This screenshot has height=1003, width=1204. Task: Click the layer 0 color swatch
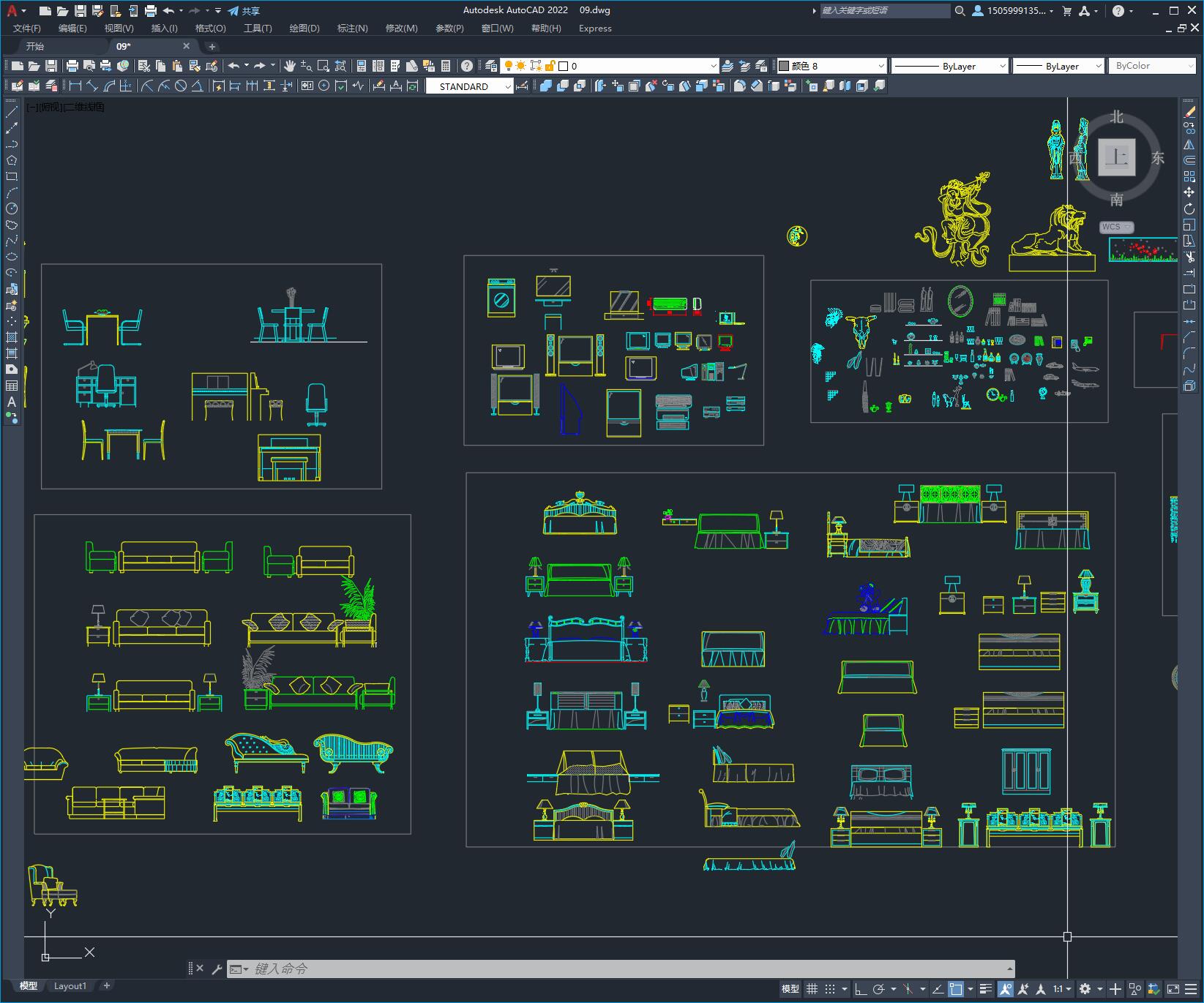564,66
